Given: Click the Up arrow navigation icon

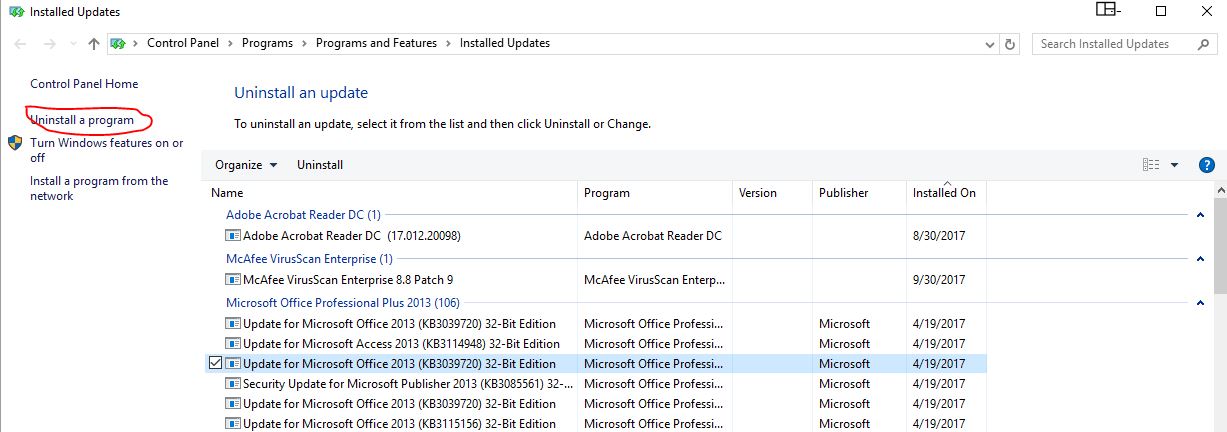Looking at the screenshot, I should [94, 44].
